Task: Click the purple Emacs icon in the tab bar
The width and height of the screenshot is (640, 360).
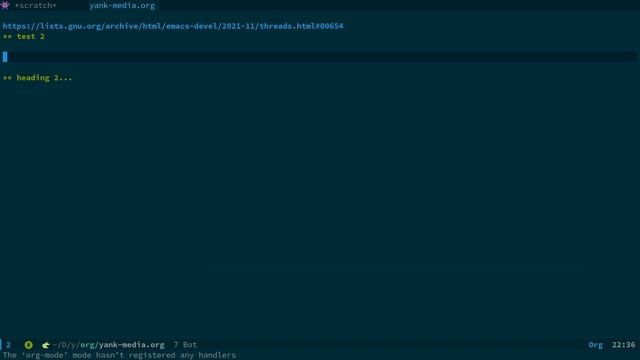Action: [x=5, y=5]
